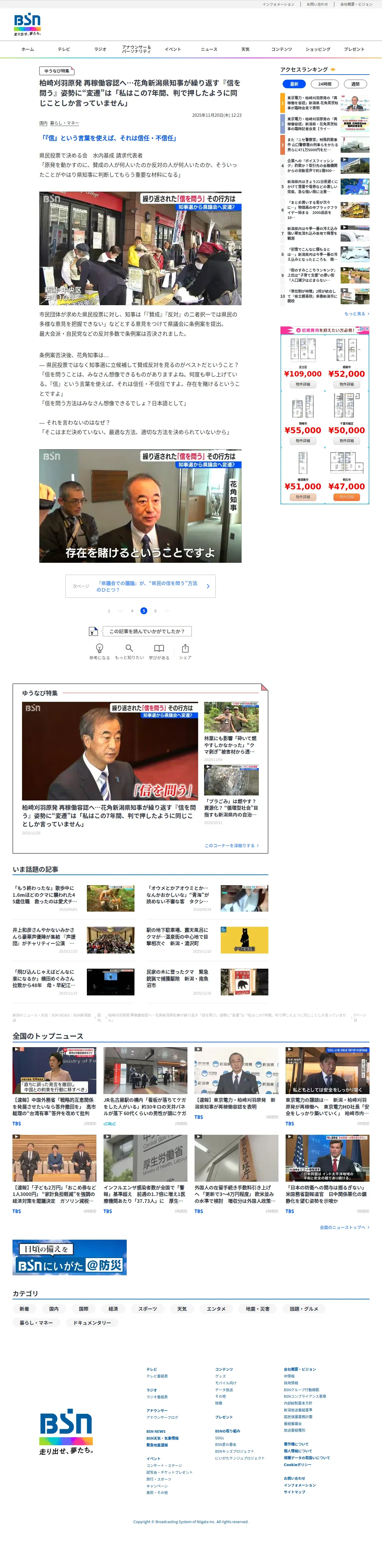Select the 新着 category tag

tap(24, 1309)
